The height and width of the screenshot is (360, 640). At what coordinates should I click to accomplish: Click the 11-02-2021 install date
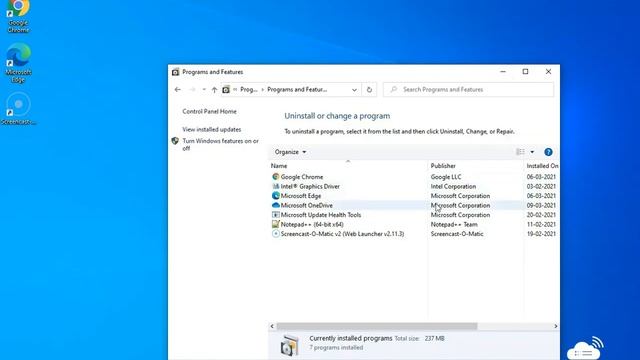(x=541, y=224)
